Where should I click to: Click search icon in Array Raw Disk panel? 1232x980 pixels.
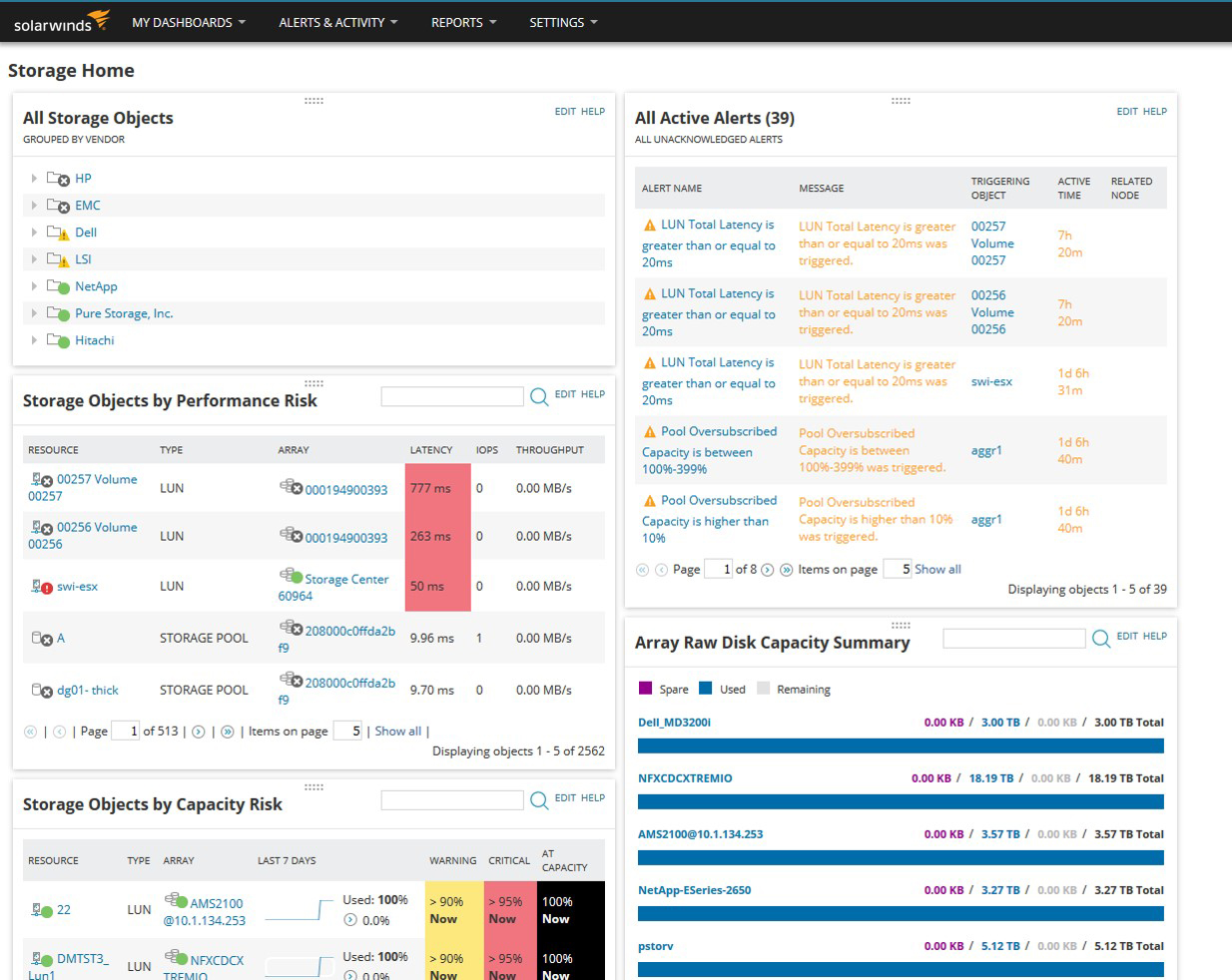pos(1101,639)
